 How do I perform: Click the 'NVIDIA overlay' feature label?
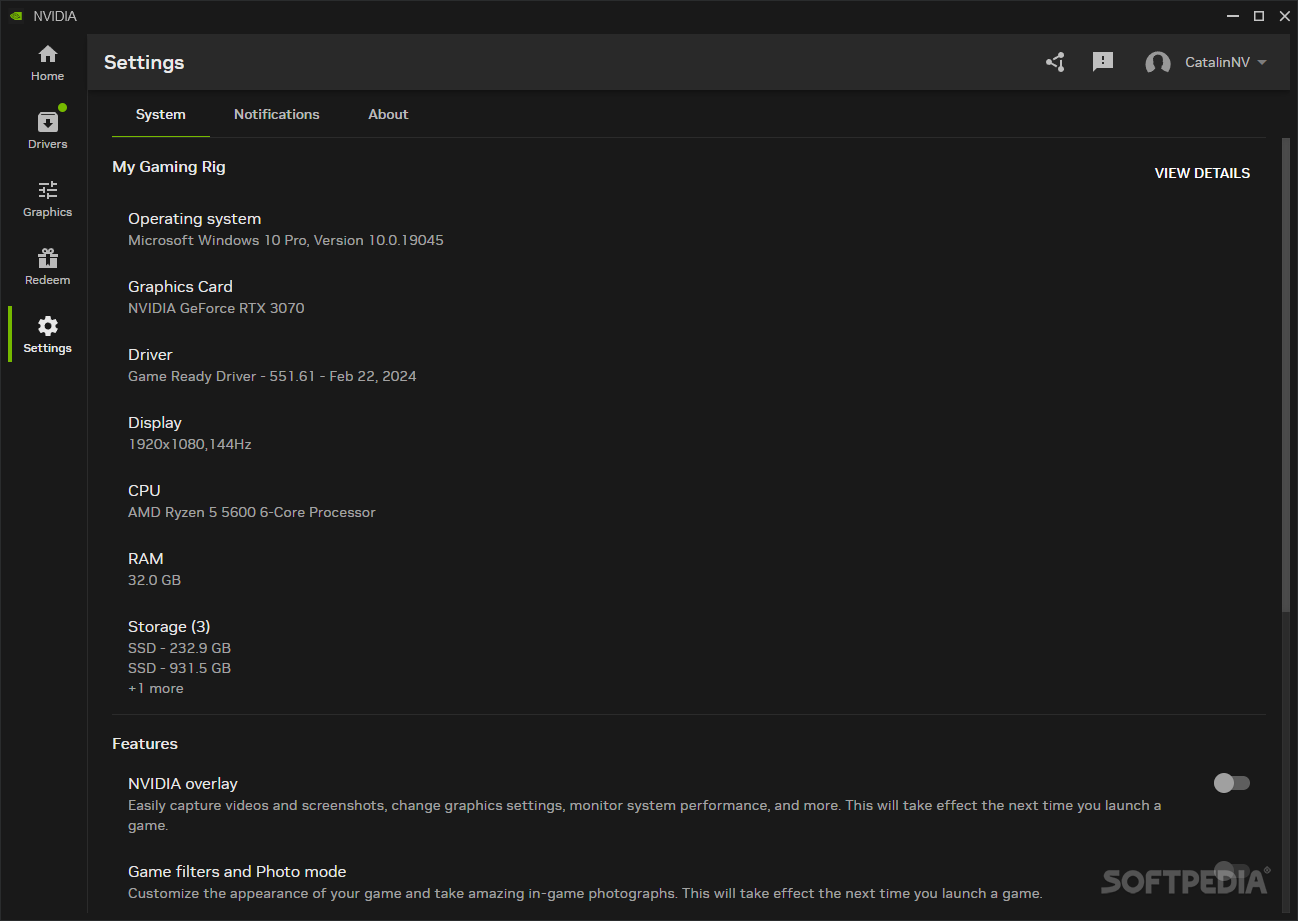pyautogui.click(x=183, y=784)
